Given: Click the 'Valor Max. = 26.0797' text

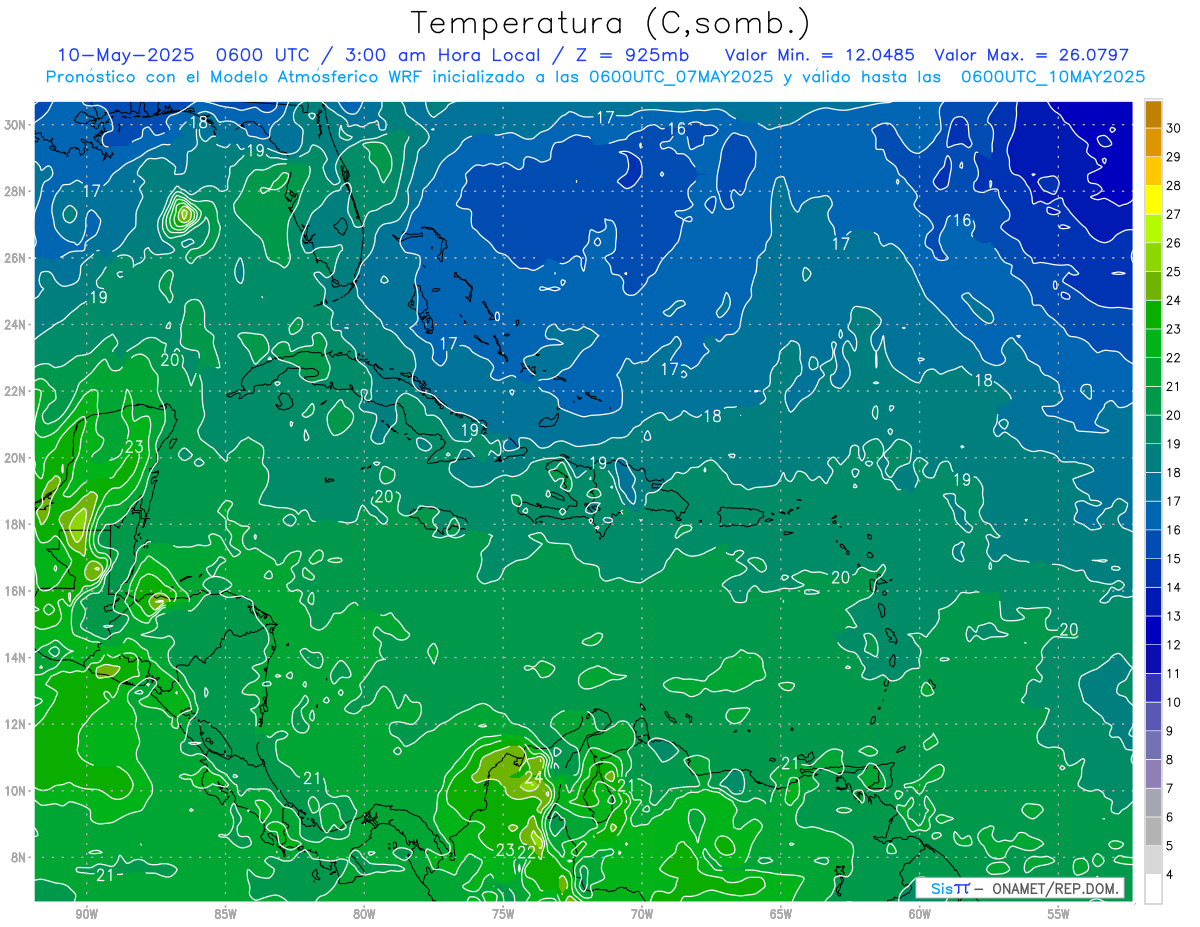Looking at the screenshot, I should (1031, 55).
